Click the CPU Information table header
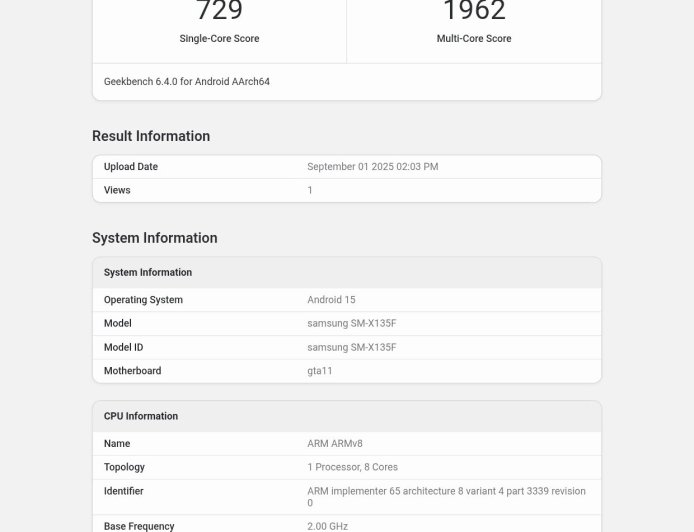This screenshot has width=694, height=532. pyautogui.click(x=347, y=416)
